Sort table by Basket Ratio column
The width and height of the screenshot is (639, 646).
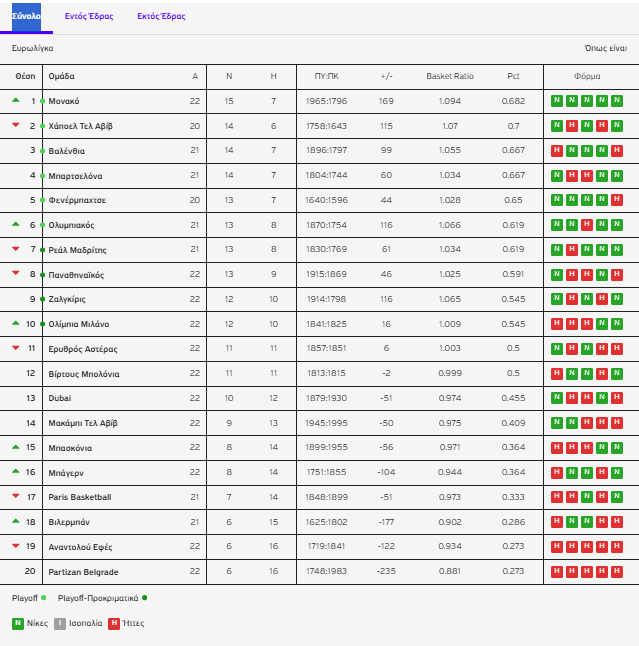click(x=450, y=76)
